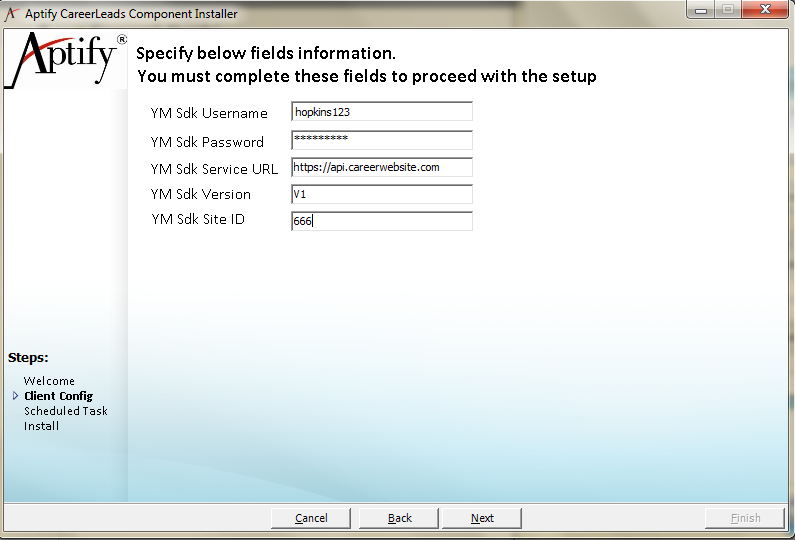
Task: Click the window title 'Aptify CareerLeads Component Installer'
Action: click(x=131, y=14)
